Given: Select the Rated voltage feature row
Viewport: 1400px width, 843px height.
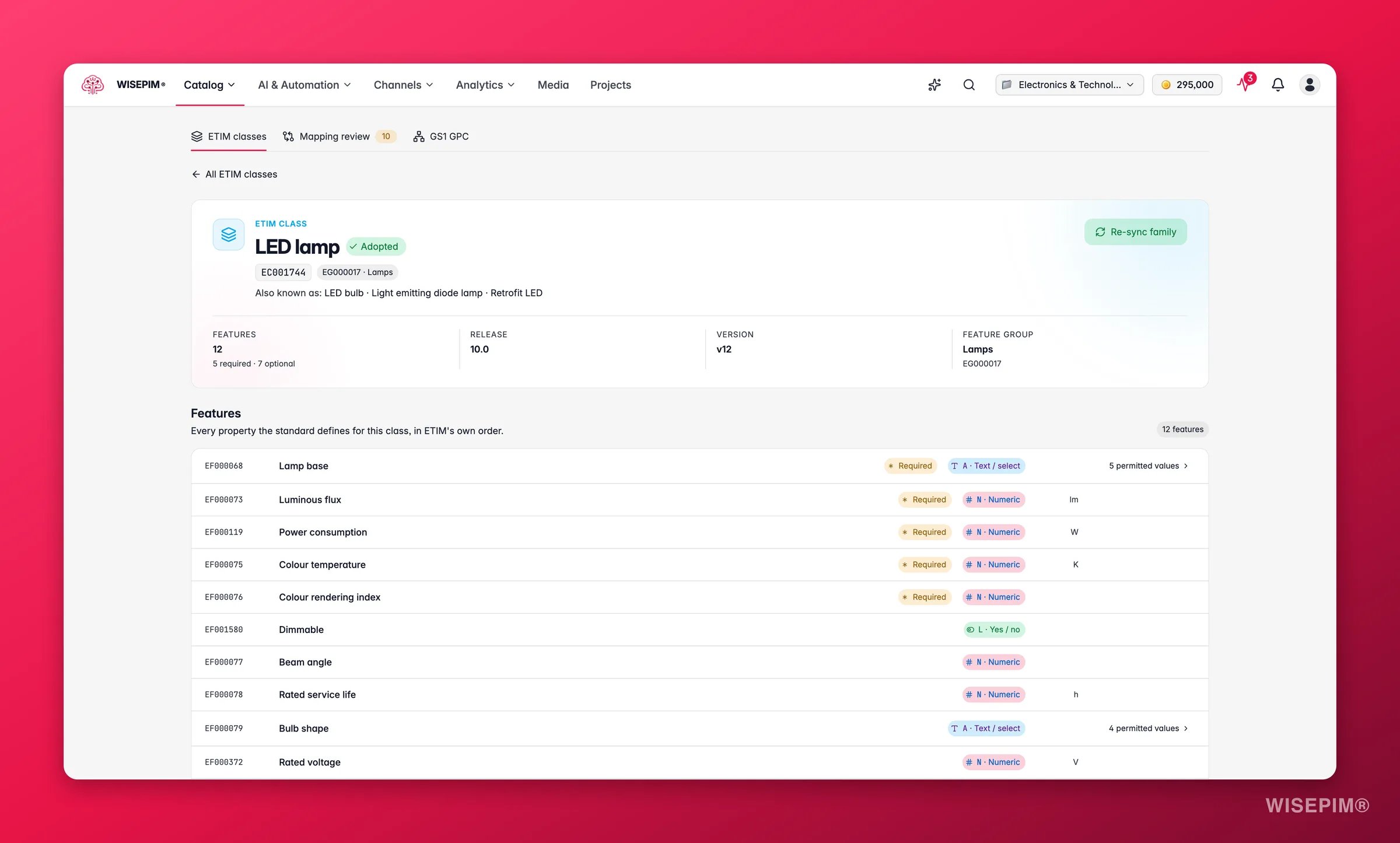Looking at the screenshot, I should [699, 762].
